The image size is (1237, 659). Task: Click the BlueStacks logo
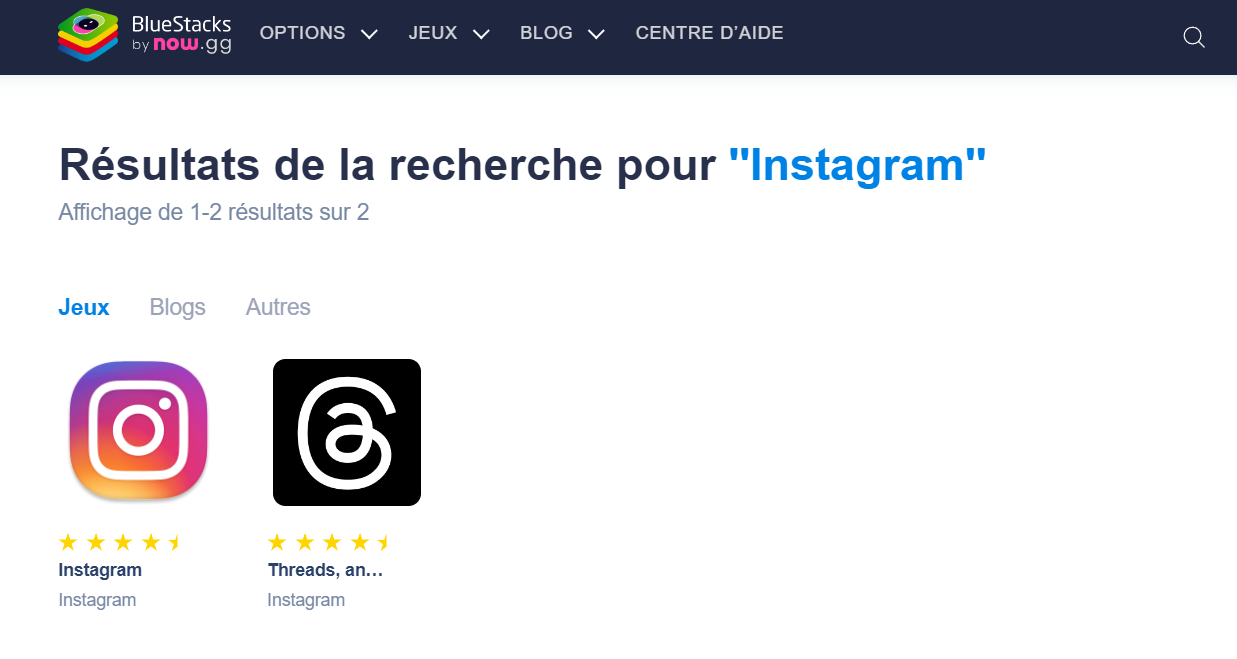pyautogui.click(x=144, y=35)
